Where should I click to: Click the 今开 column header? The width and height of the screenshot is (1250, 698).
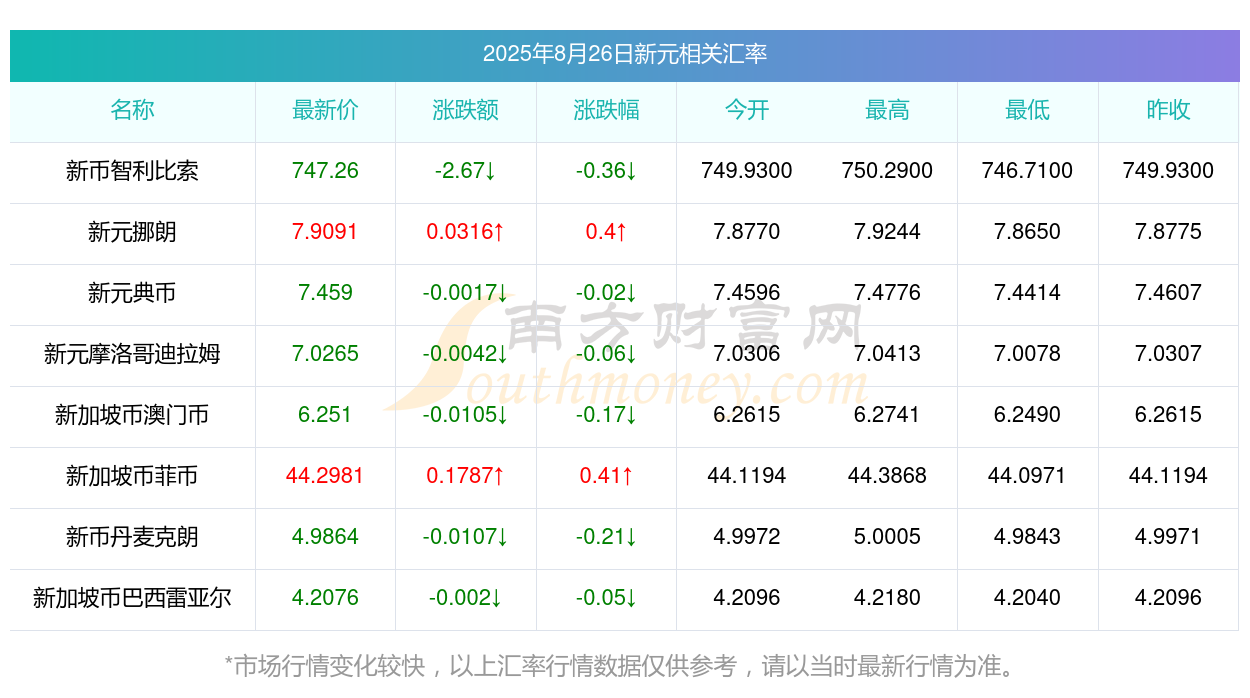(747, 110)
